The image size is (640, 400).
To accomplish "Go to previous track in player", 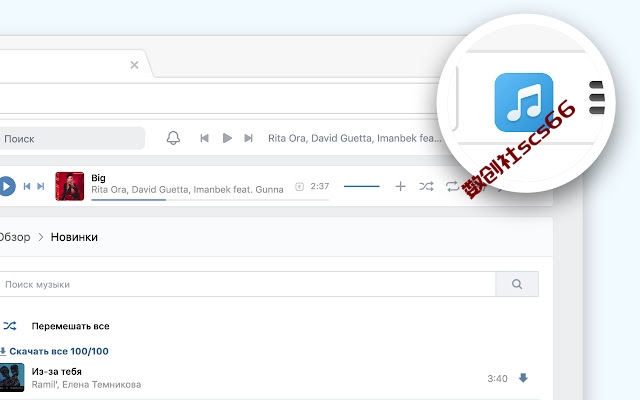I will [27, 187].
